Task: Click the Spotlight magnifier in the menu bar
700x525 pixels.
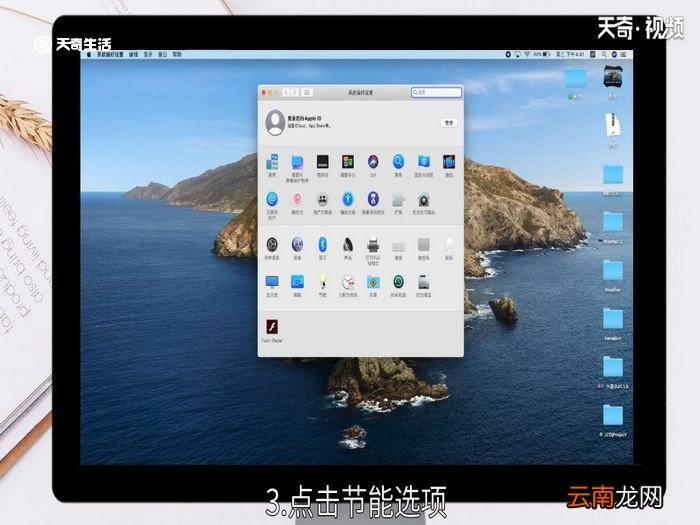Action: click(604, 54)
